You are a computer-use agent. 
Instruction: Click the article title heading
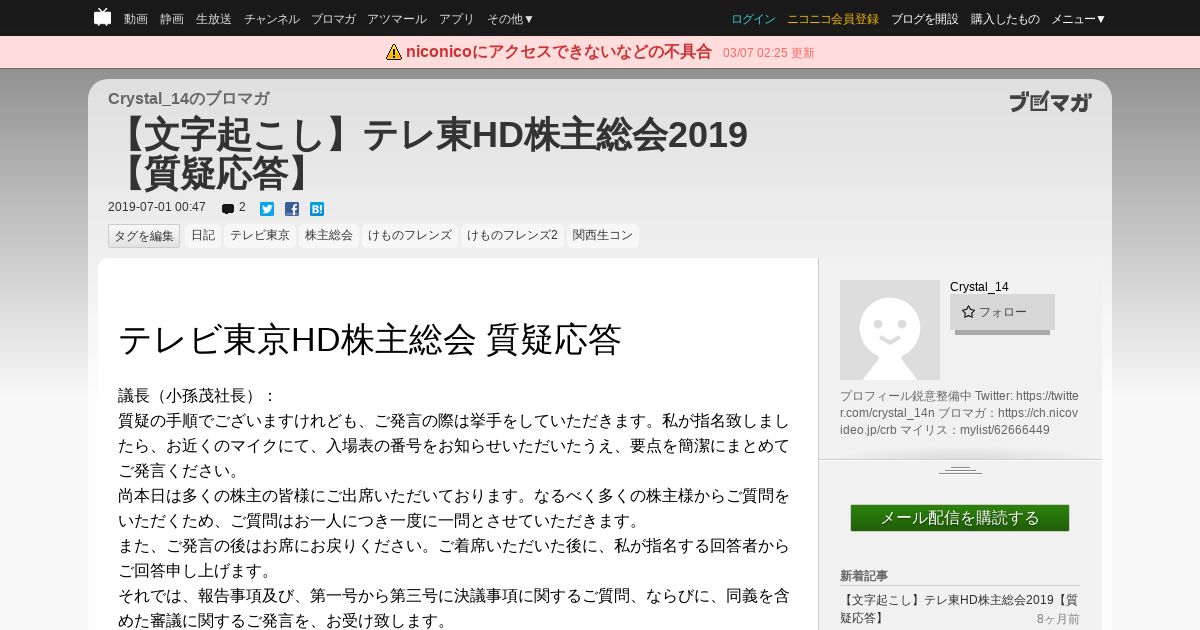[x=429, y=153]
